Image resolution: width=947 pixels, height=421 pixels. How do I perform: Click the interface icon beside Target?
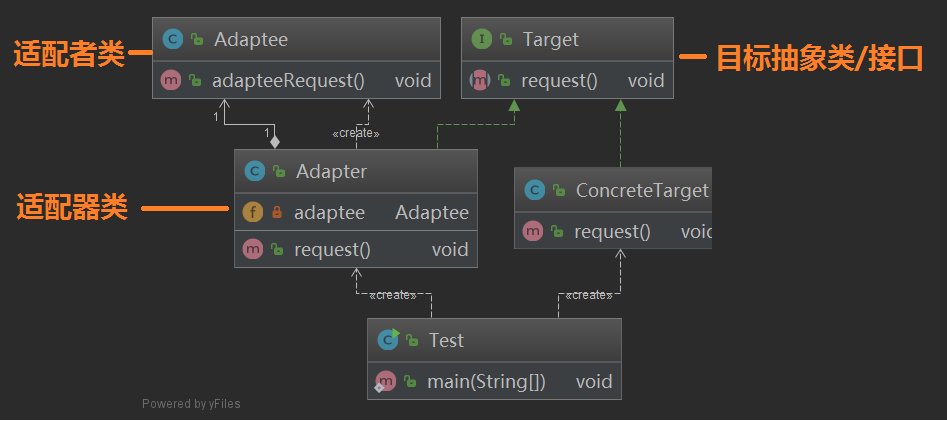[481, 40]
